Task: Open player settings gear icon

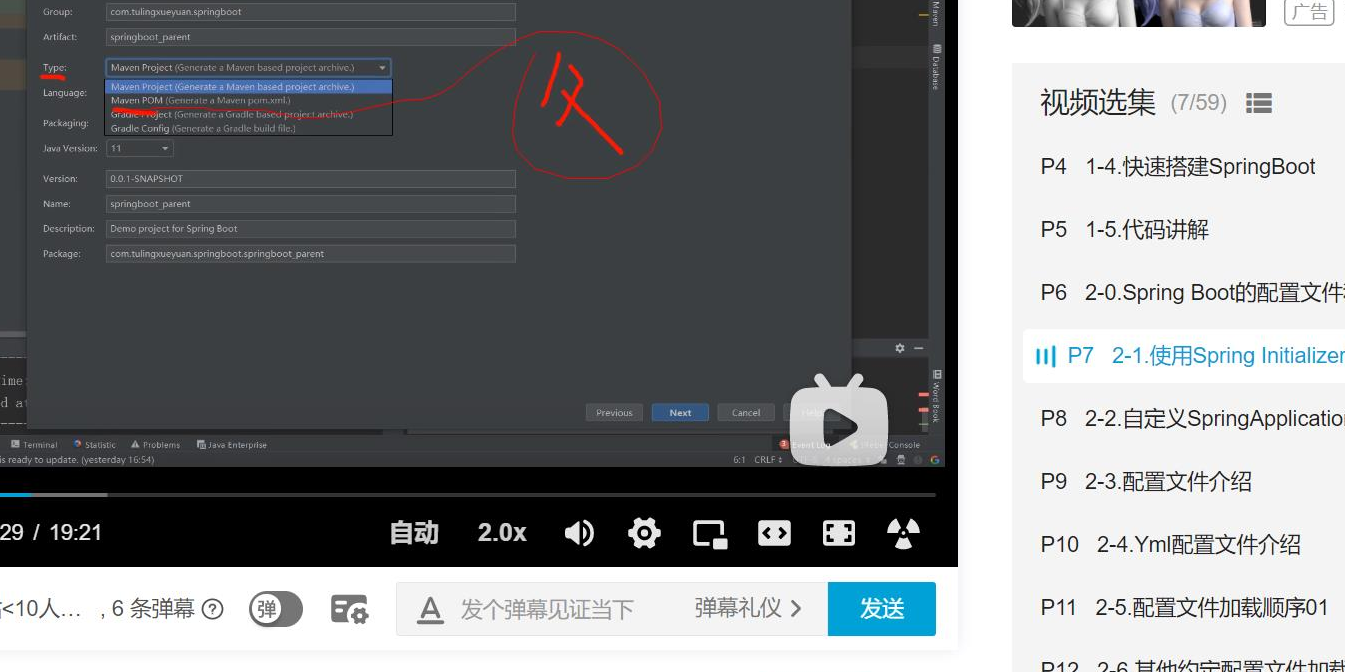Action: pyautogui.click(x=644, y=533)
